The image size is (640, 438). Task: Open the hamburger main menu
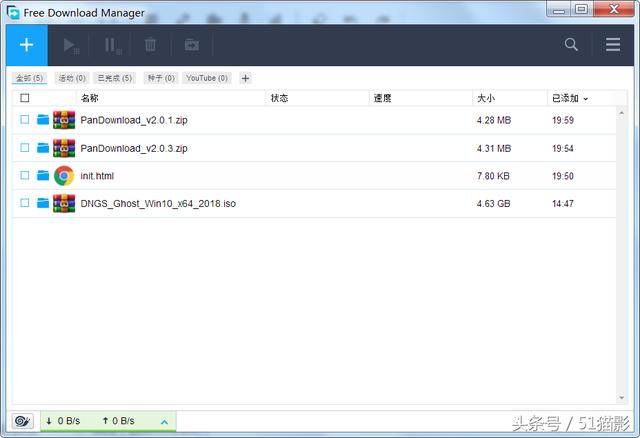pos(613,44)
